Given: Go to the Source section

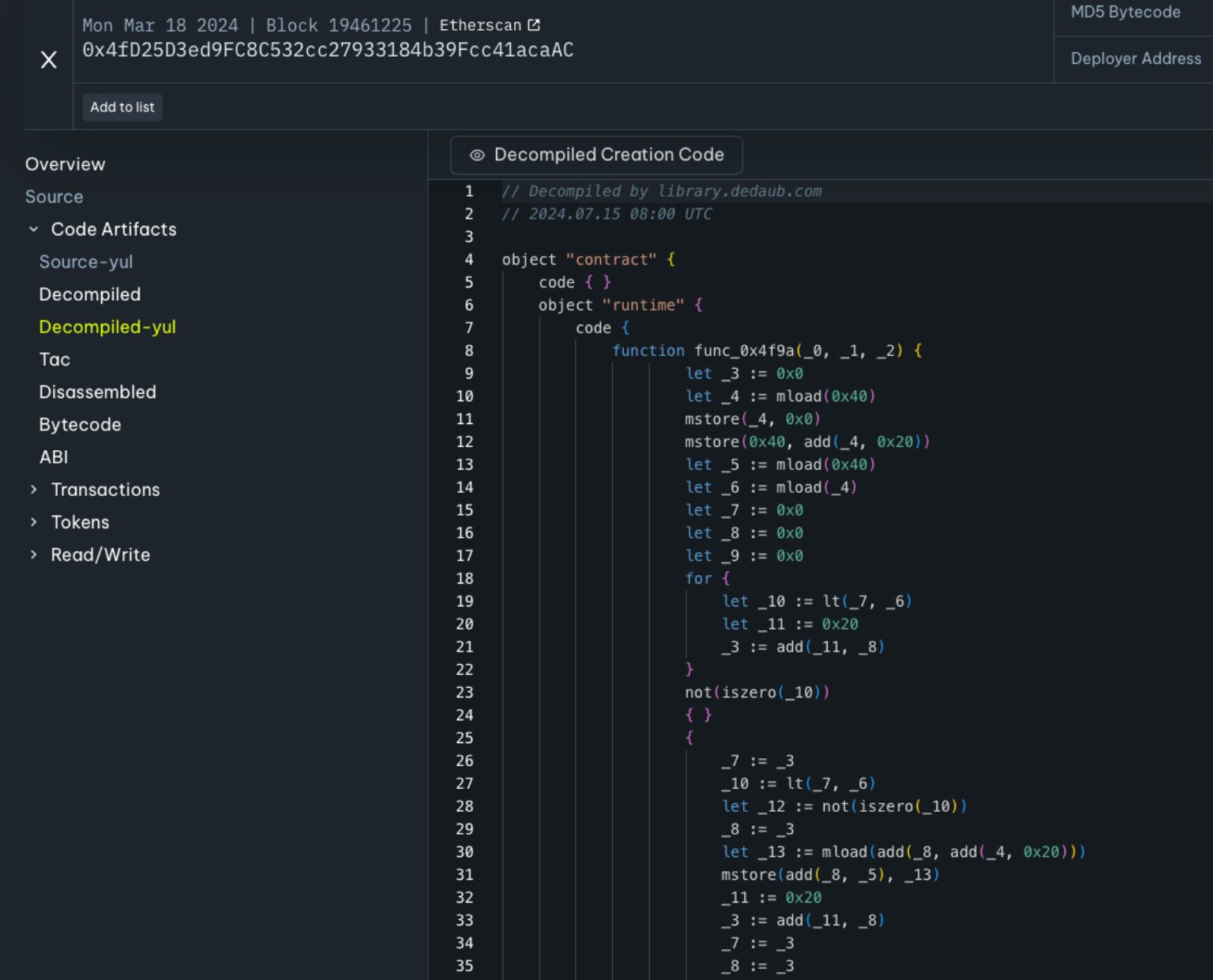Looking at the screenshot, I should 54,197.
